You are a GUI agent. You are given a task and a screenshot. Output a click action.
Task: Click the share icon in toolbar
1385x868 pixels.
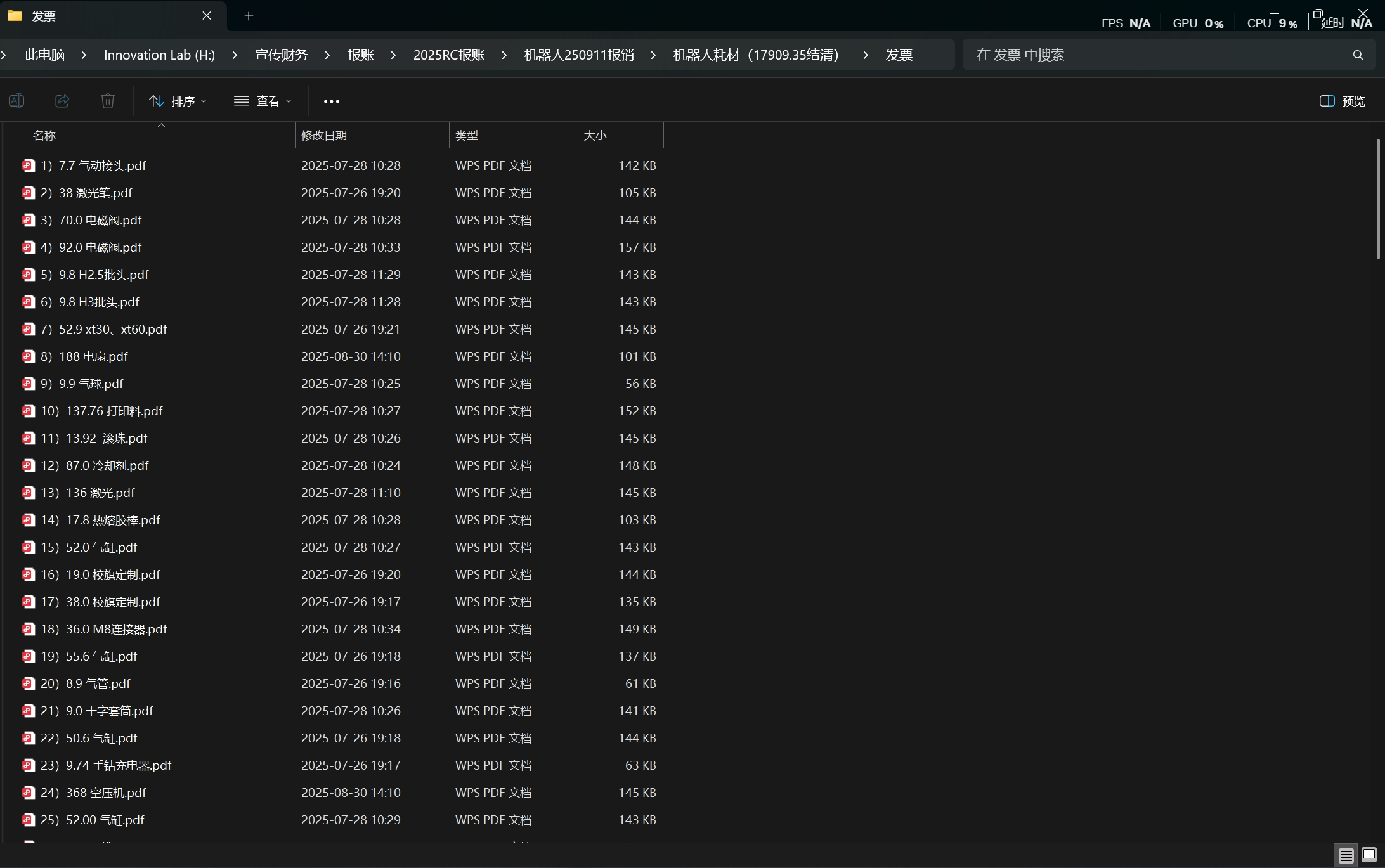click(62, 101)
